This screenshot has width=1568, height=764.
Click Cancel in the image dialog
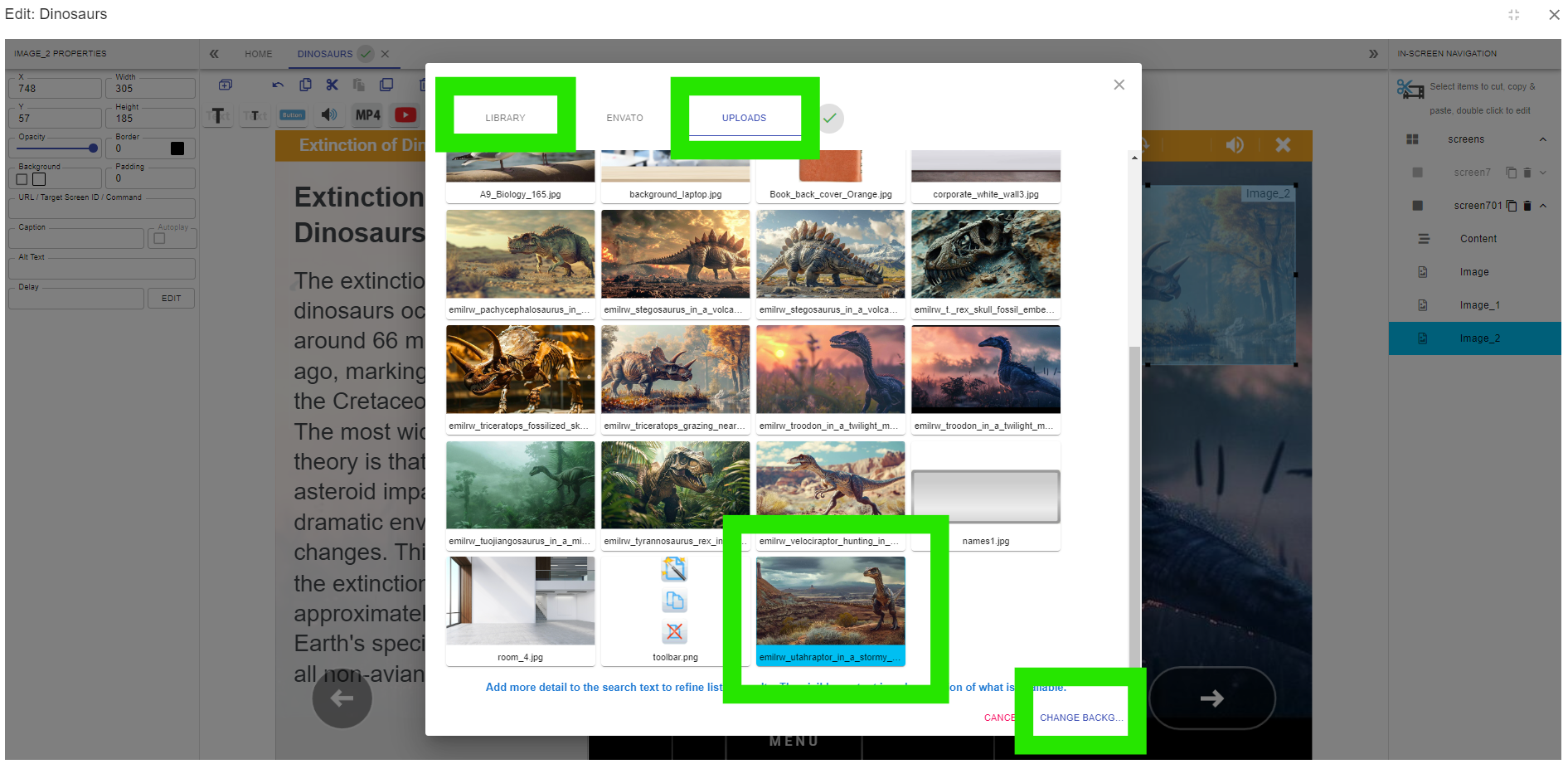(x=1001, y=718)
